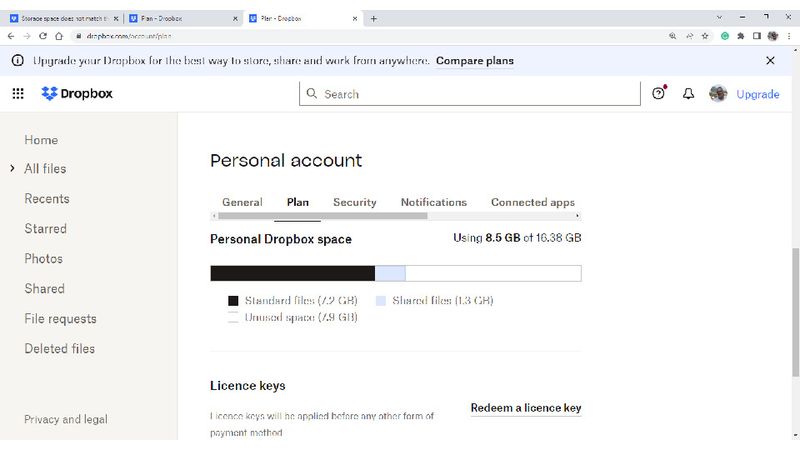Bookmark this page with the star

pos(705,36)
